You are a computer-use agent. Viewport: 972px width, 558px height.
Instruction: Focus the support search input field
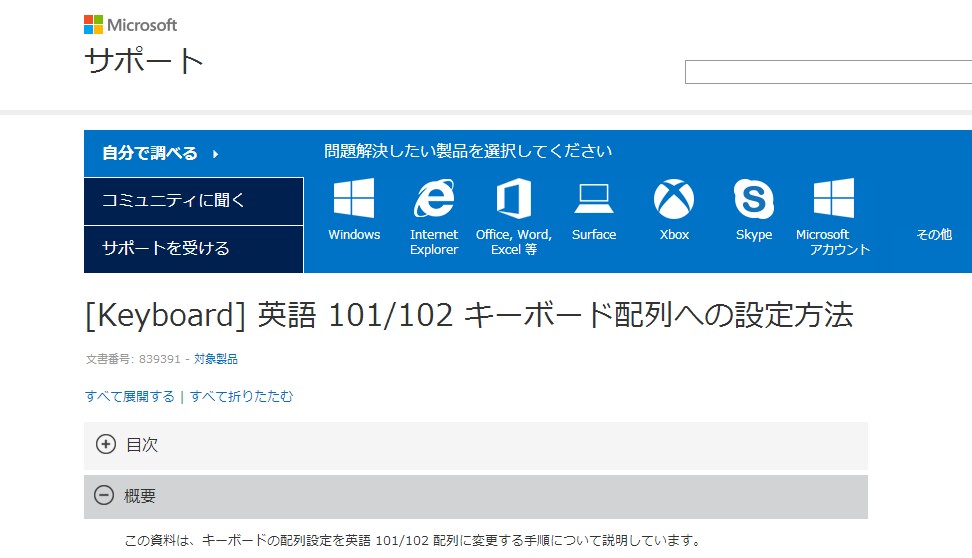828,72
